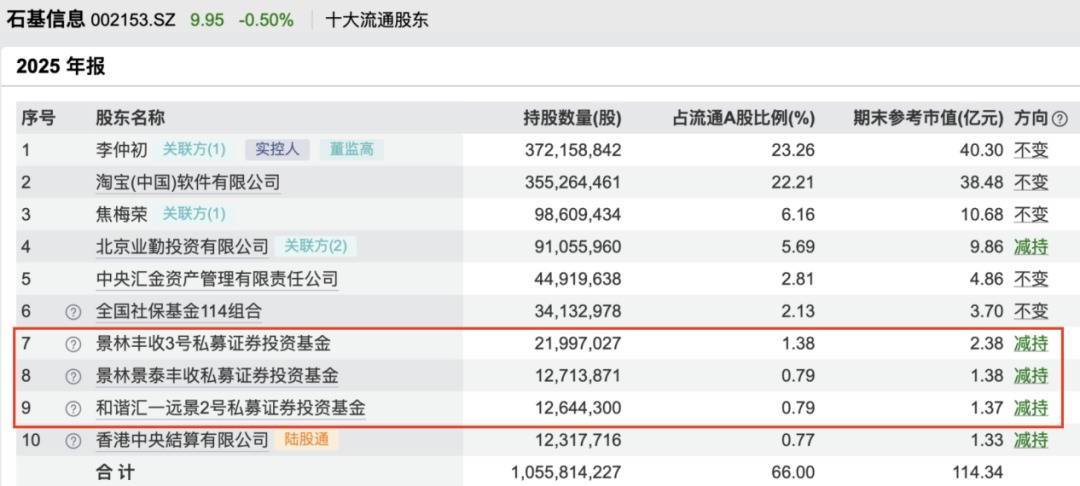Open 淘宝(中国)软件有限公司 shareholder link

click(187, 183)
